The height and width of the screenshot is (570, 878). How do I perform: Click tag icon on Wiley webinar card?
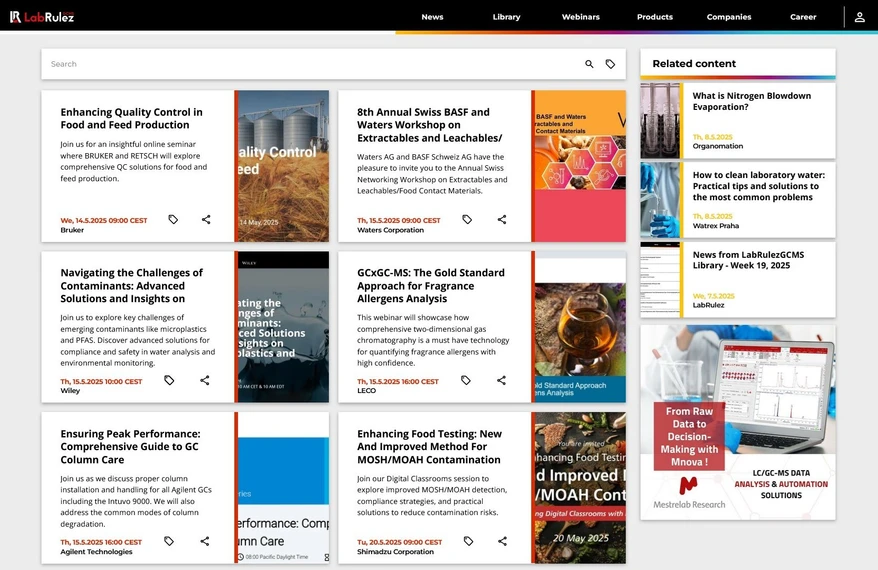[x=169, y=380]
